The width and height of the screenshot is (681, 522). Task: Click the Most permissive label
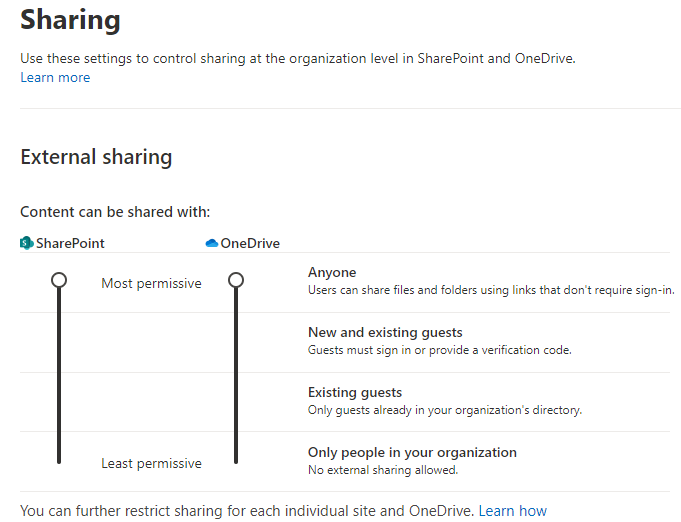151,283
